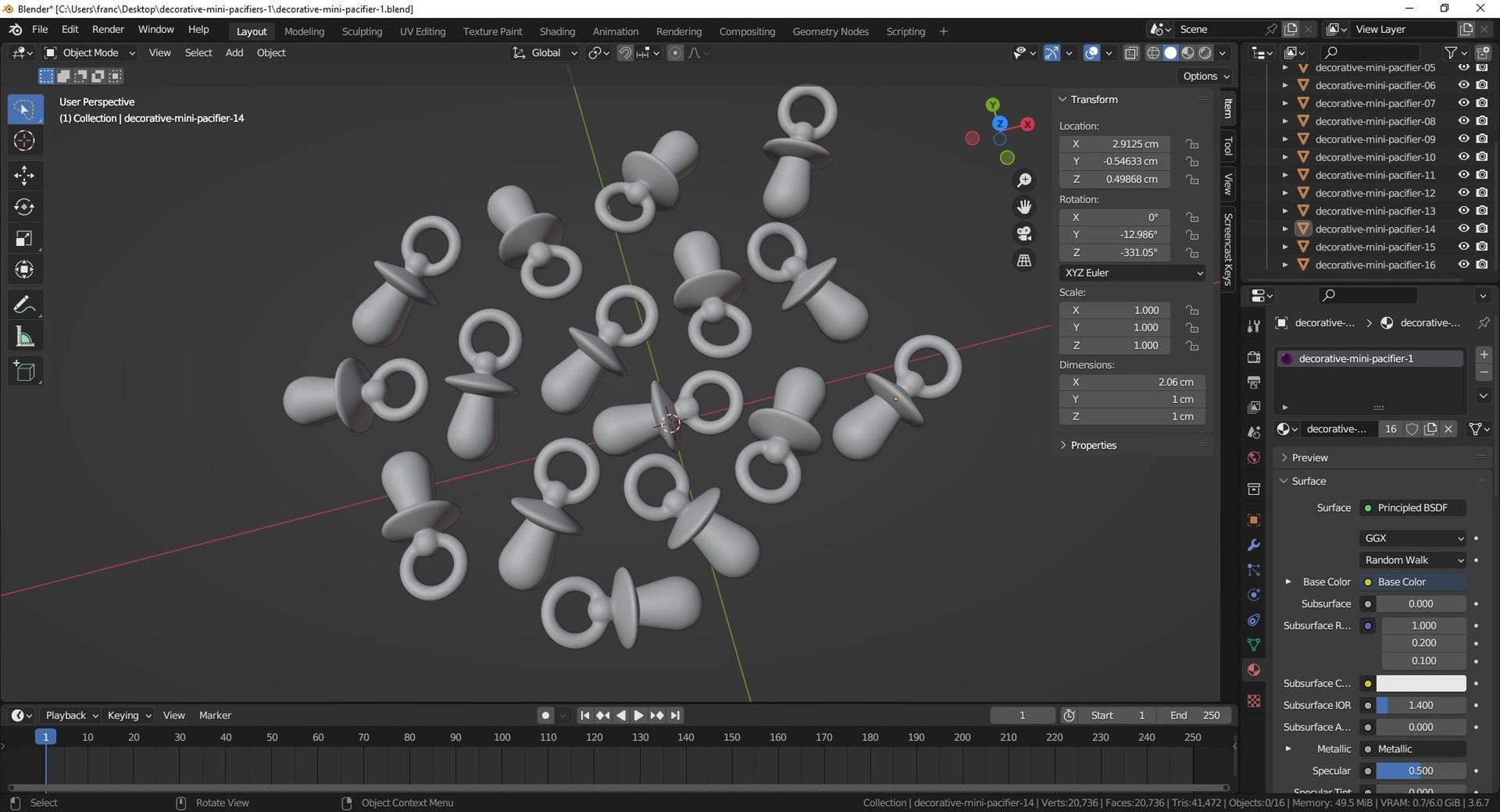Open Global transform orientation dropdown
Screen dimensions: 1500x812
pyautogui.click(x=545, y=53)
